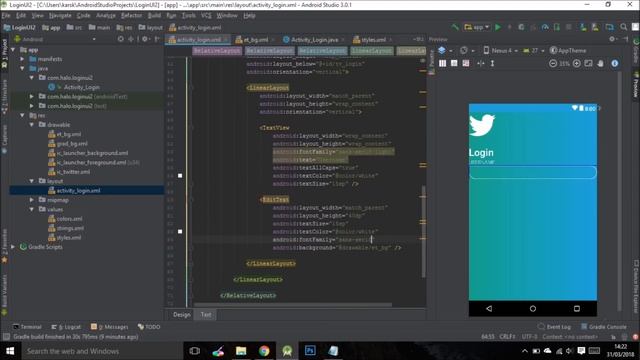Screen dimensions: 640x360
Task: Toggle the 1: Project tool window strip
Action: 4,52
